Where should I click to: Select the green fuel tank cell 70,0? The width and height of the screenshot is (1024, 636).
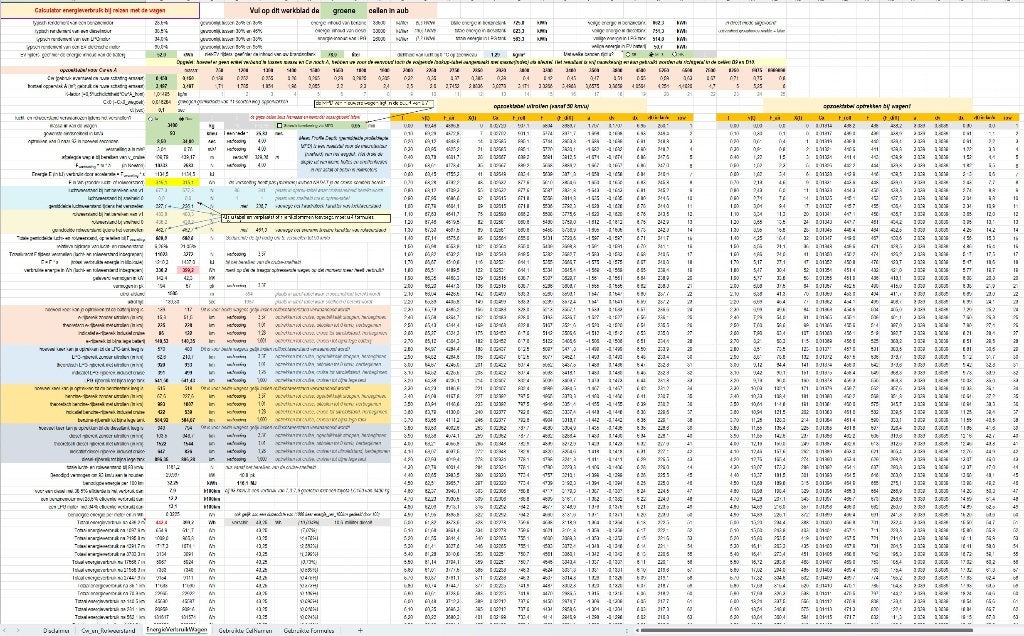pyautogui.click(x=332, y=54)
